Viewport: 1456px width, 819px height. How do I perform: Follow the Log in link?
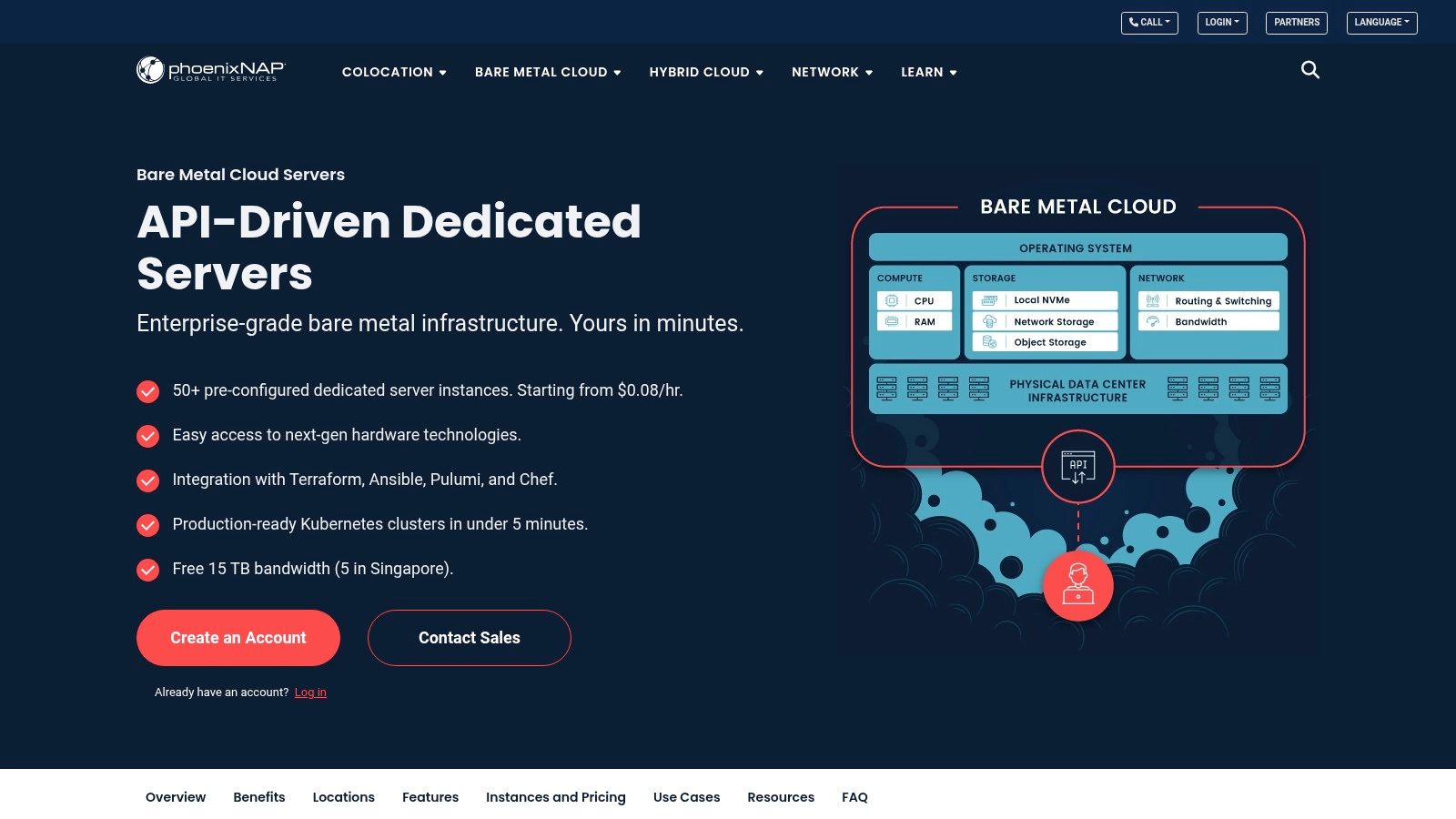pos(310,693)
